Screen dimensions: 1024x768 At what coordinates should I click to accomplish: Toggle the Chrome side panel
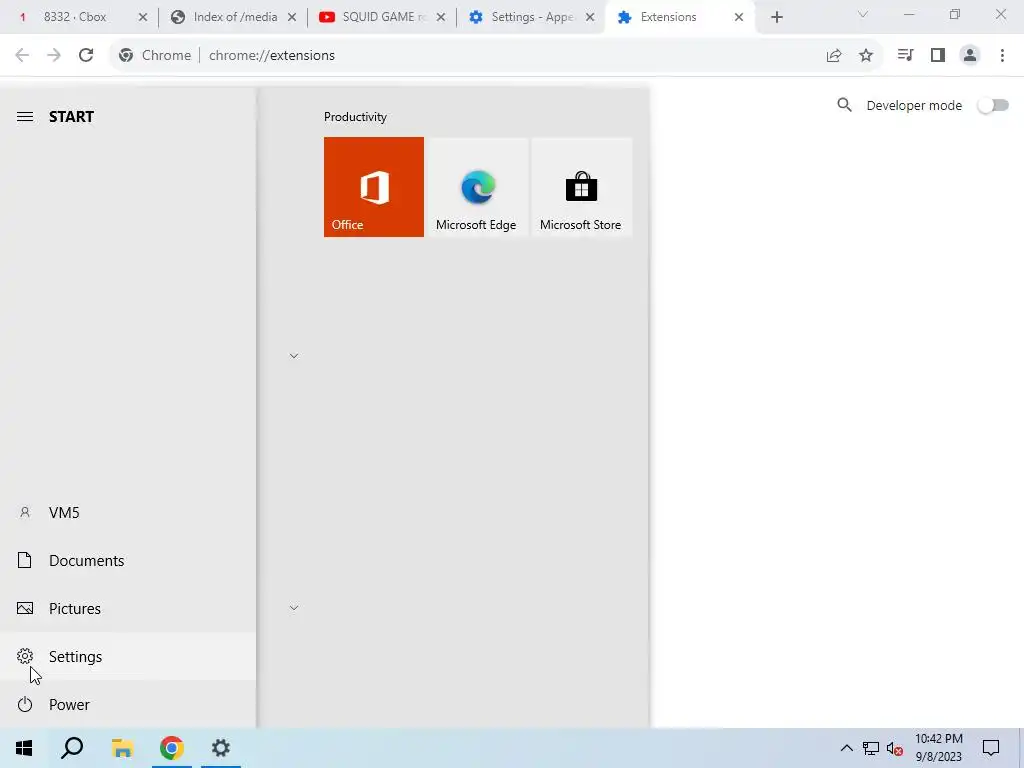[x=938, y=56]
